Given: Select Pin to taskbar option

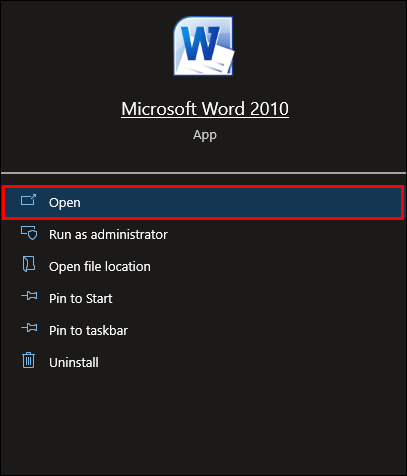Looking at the screenshot, I should pos(88,330).
